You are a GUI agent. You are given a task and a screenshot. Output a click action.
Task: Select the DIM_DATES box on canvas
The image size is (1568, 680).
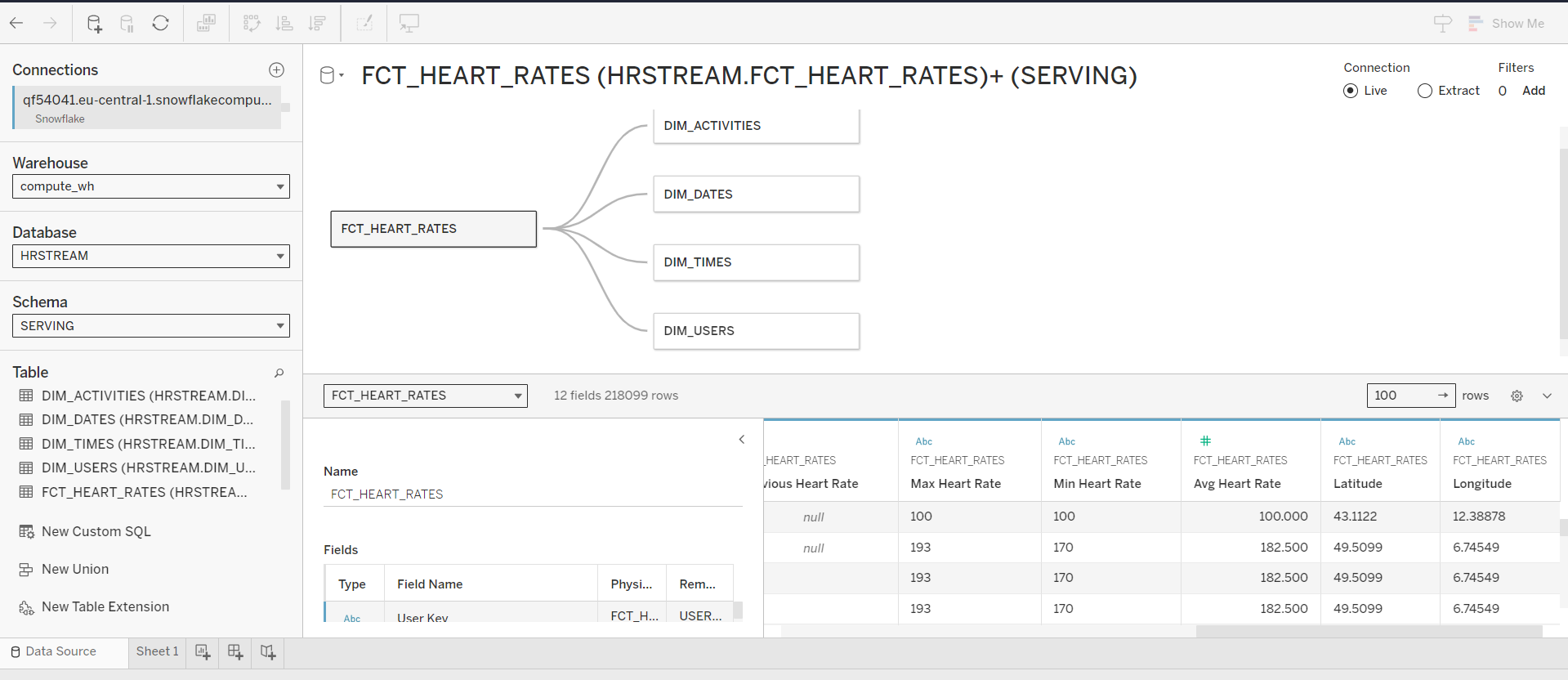[756, 195]
